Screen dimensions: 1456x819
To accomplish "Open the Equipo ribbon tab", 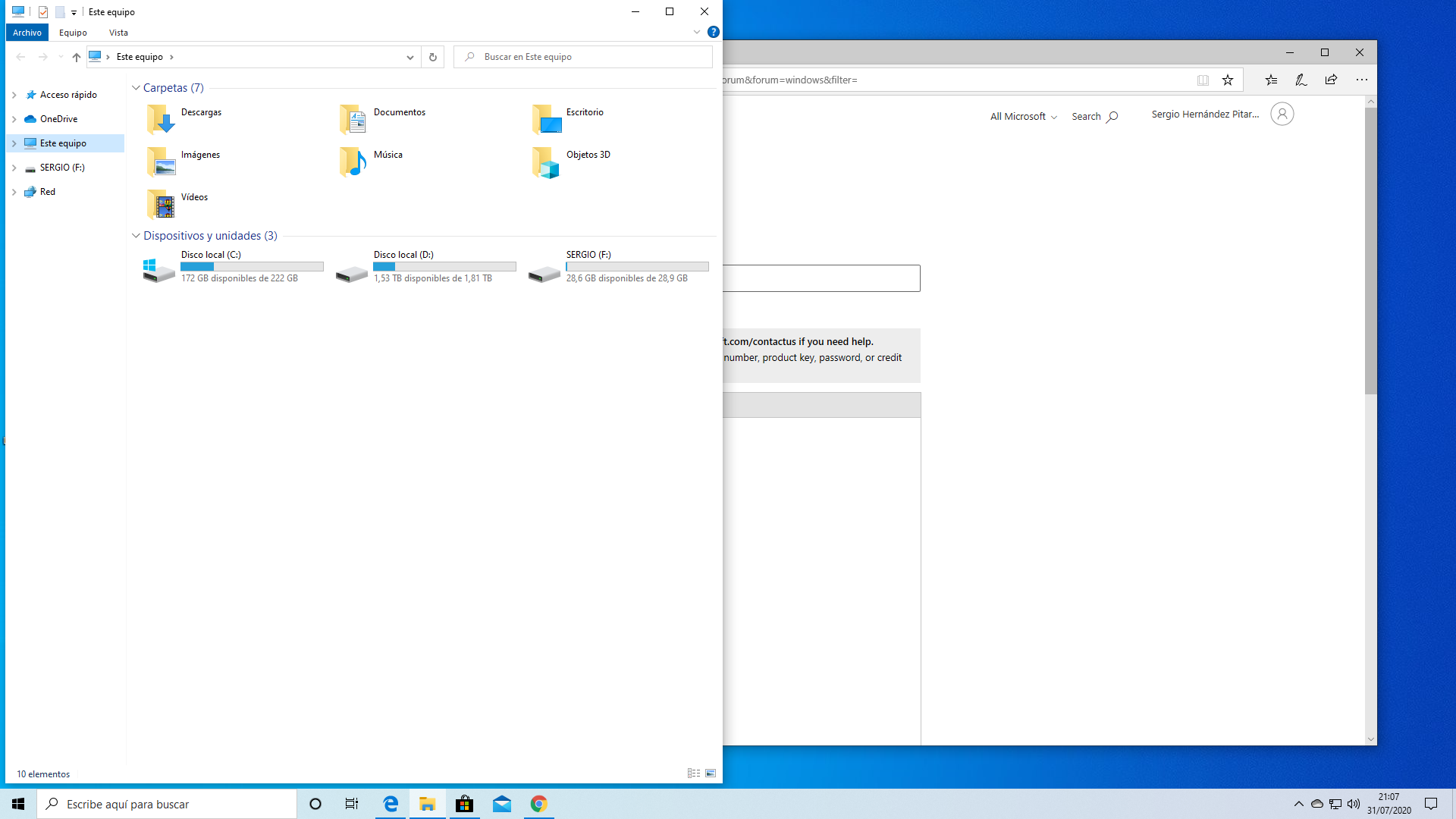I will pos(73,33).
